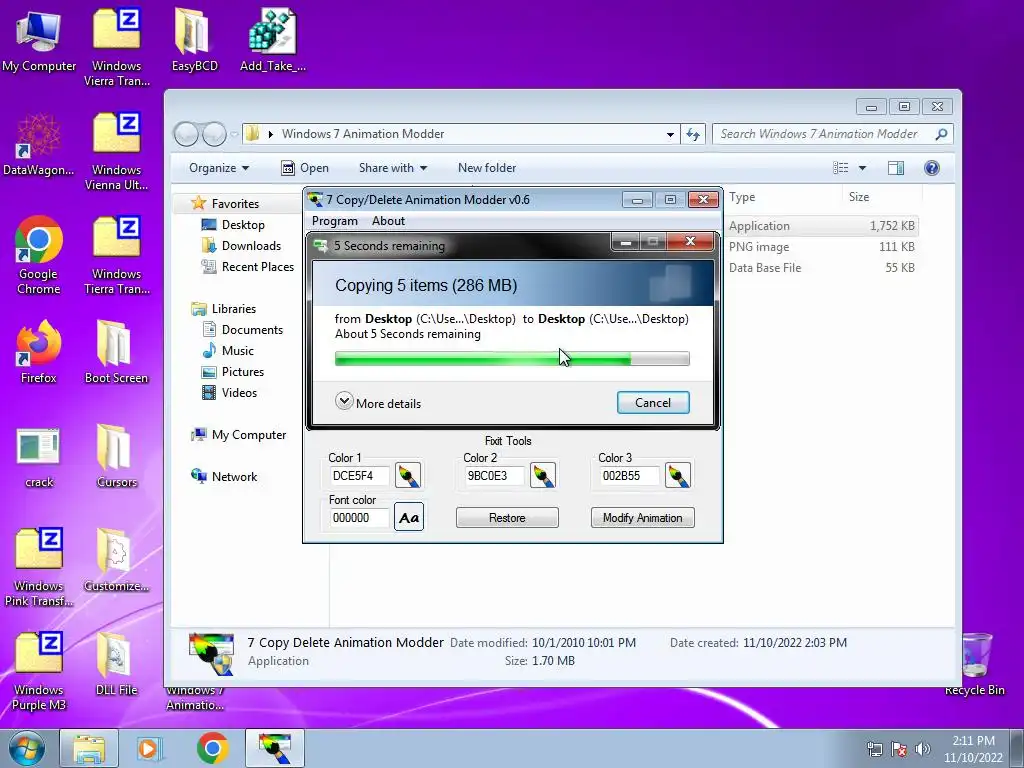Click the Font color hex field
The image size is (1024, 768).
359,517
